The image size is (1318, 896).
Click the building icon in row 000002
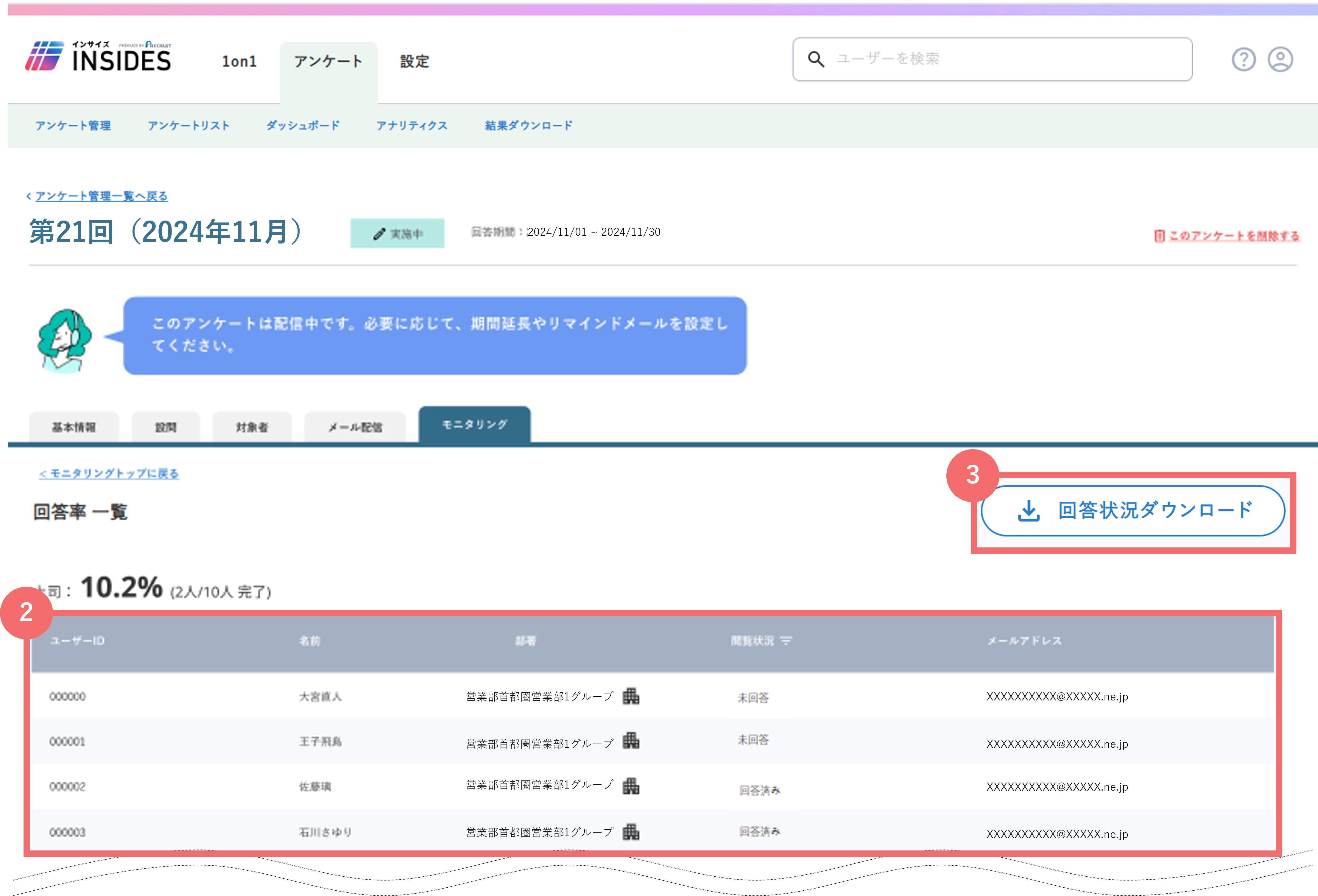tap(631, 786)
